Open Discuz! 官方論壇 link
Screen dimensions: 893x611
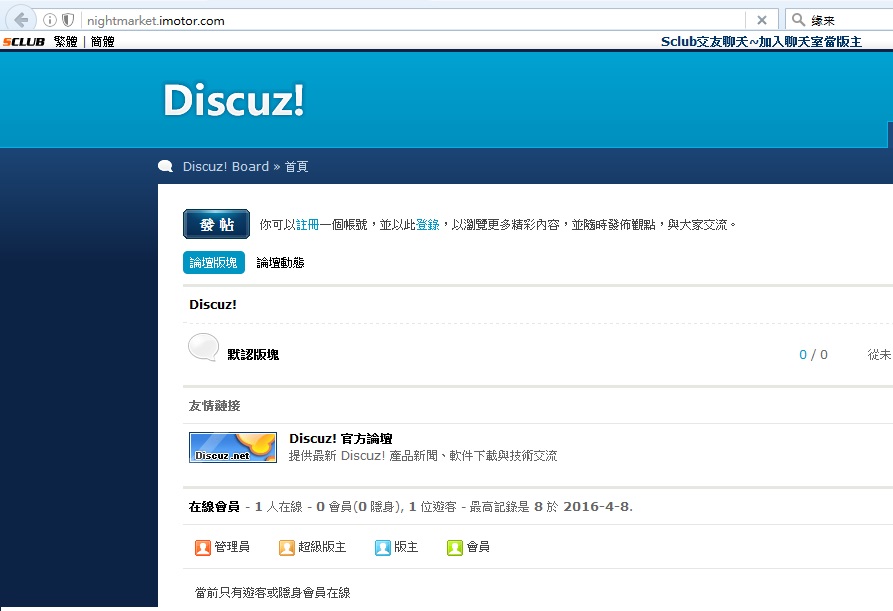point(341,438)
